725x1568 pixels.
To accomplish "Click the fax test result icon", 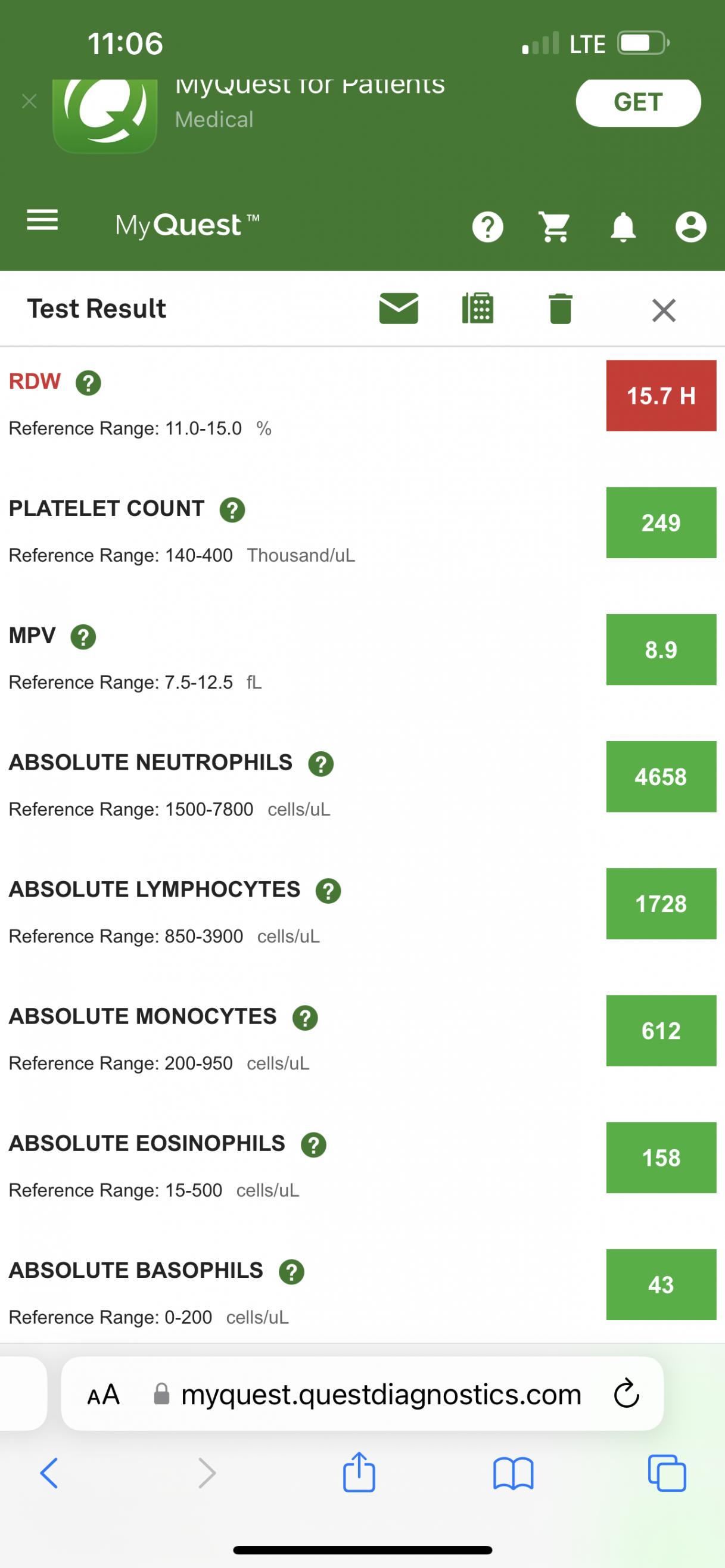I will [x=478, y=309].
